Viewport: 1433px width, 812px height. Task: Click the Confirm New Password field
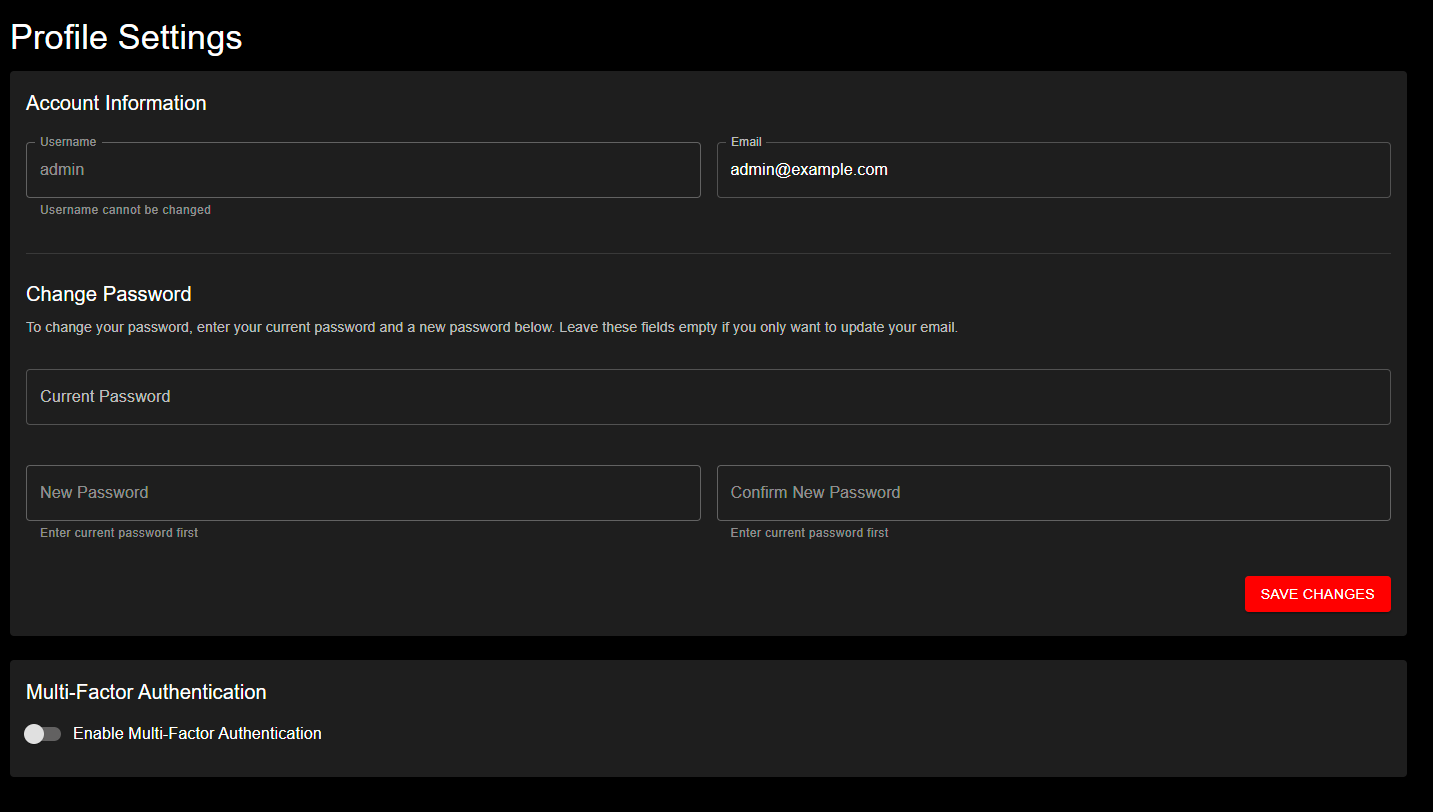tap(1053, 492)
